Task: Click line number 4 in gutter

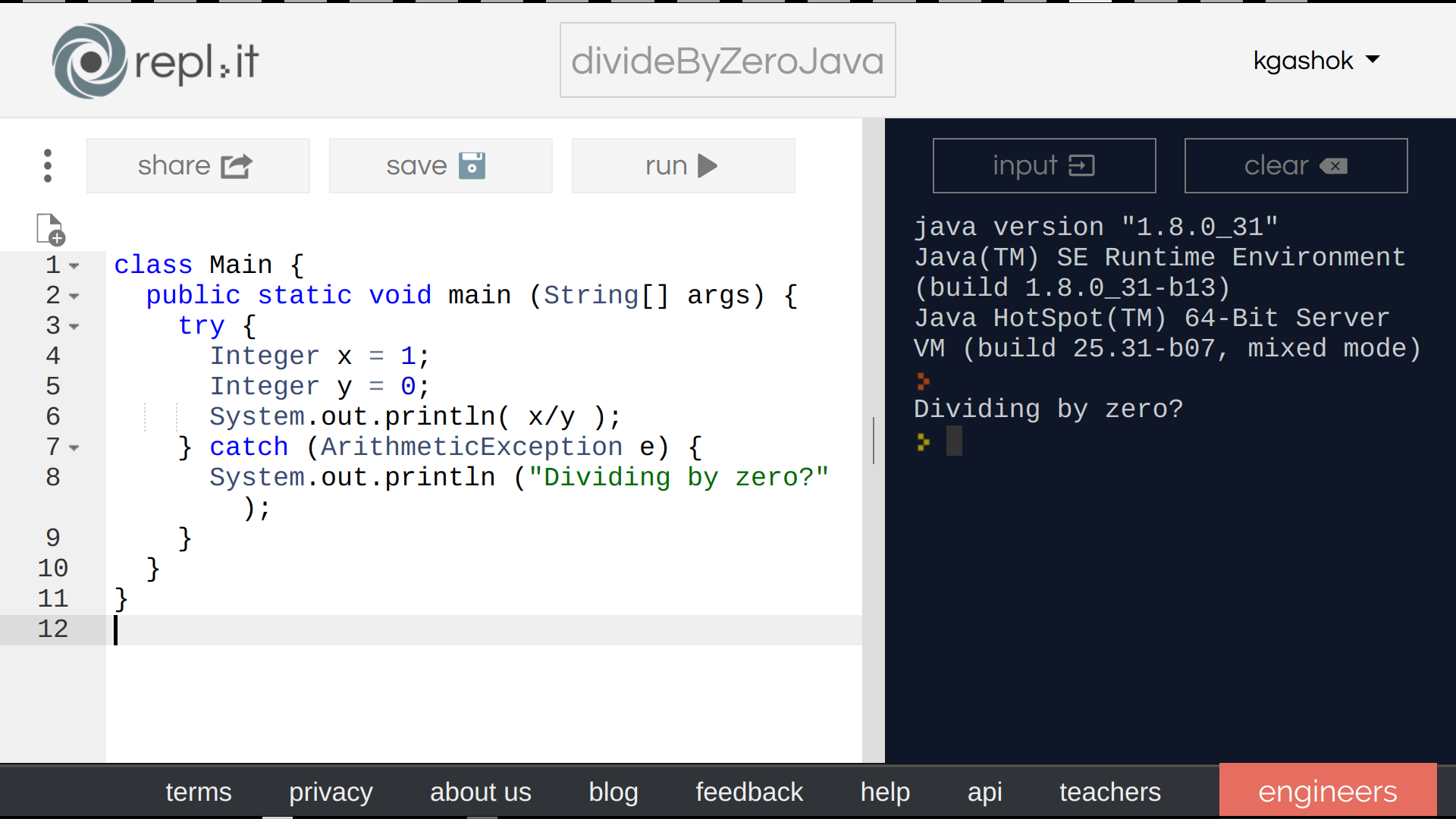Action: coord(53,356)
